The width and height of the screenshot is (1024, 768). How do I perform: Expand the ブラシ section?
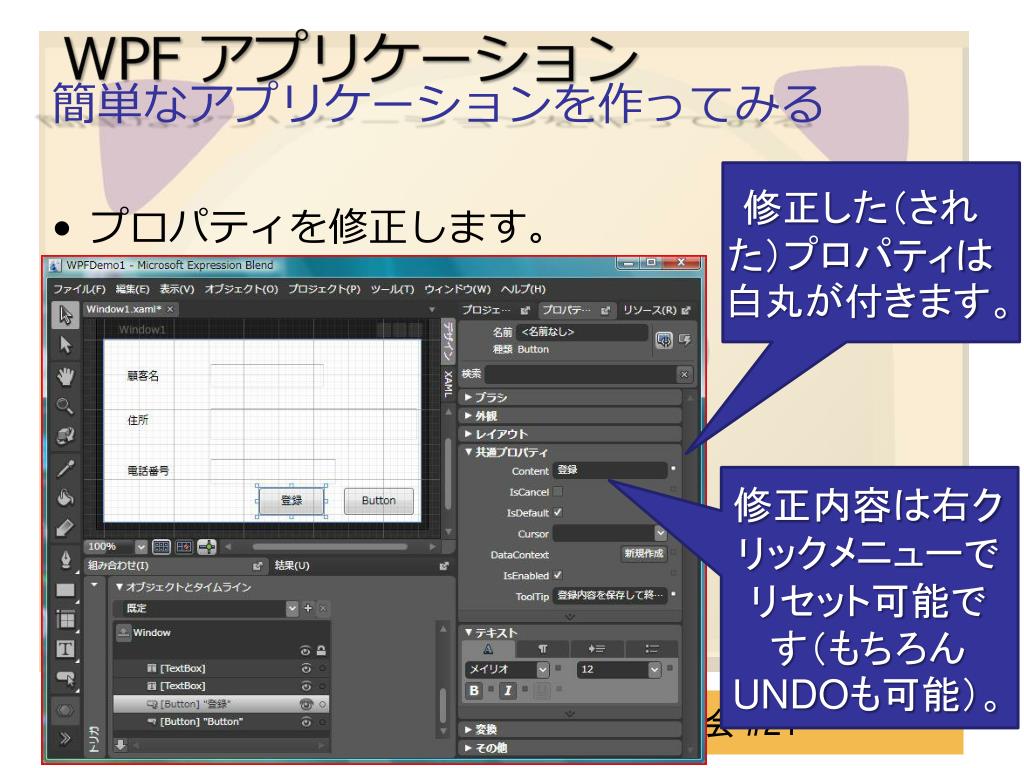468,397
